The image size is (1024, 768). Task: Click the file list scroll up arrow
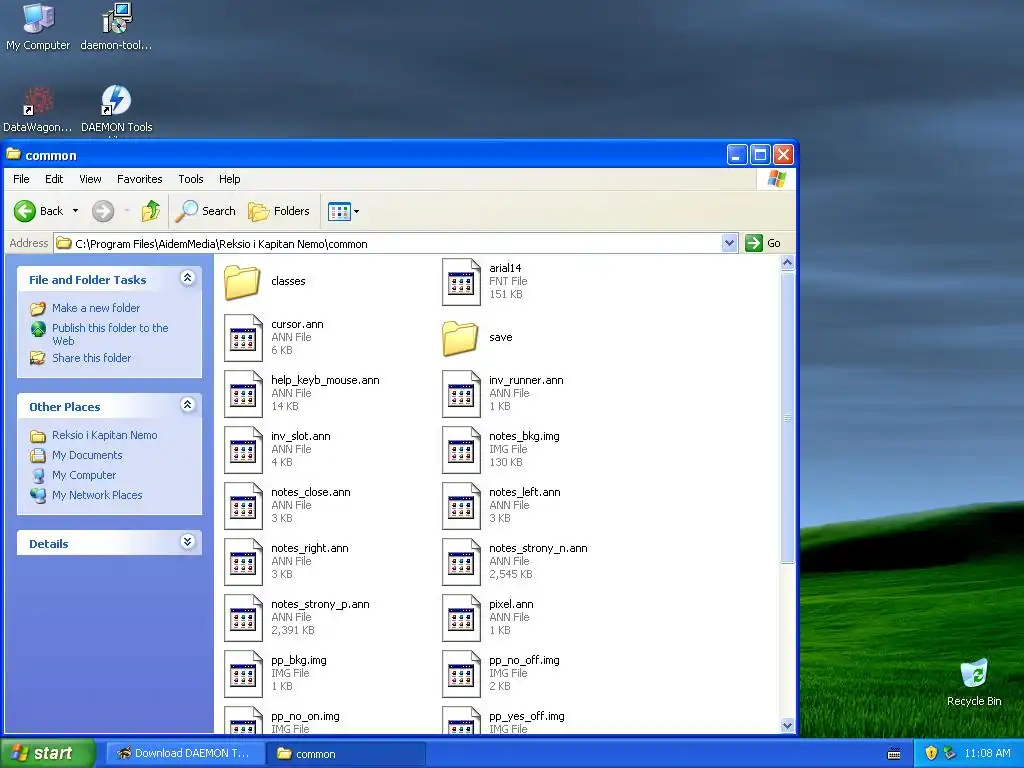pyautogui.click(x=787, y=263)
